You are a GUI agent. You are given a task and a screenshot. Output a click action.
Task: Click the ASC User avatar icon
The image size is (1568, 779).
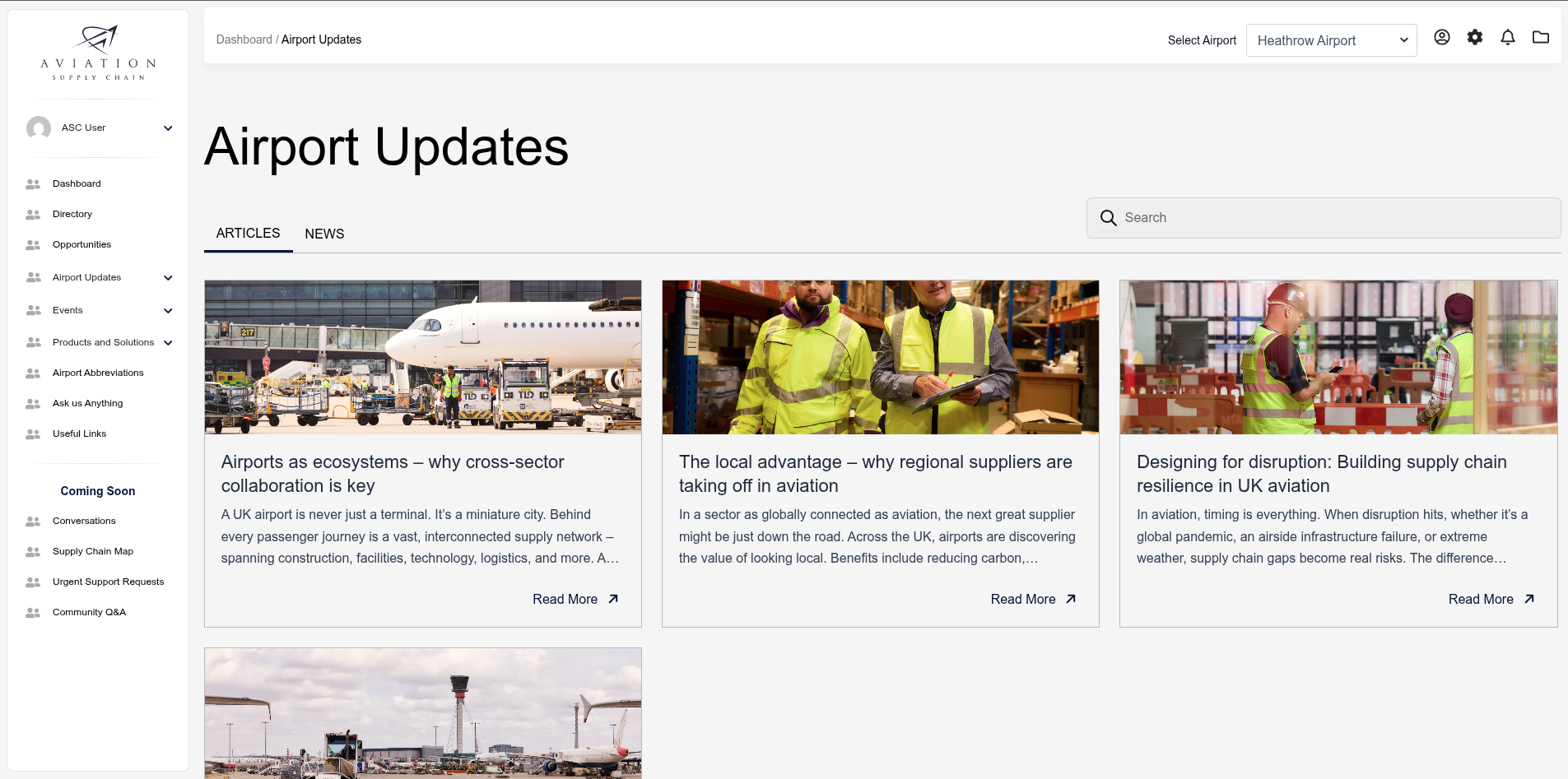39,128
